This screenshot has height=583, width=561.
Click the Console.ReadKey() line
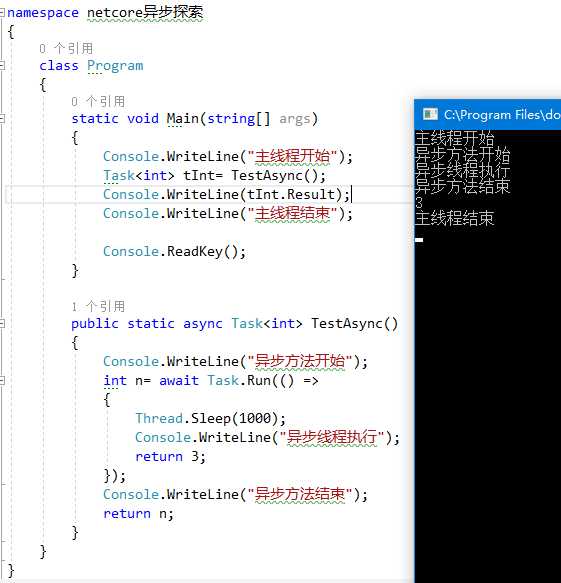coord(174,251)
